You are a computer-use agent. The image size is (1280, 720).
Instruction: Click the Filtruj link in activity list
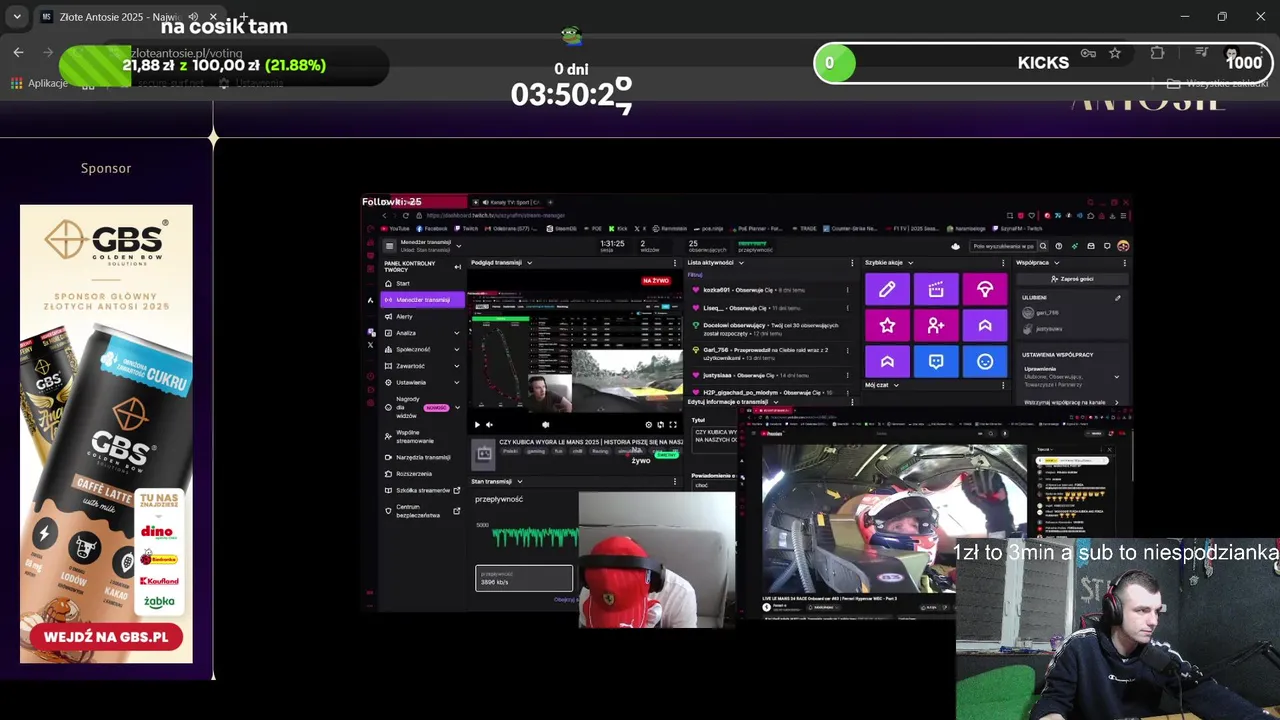(695, 275)
